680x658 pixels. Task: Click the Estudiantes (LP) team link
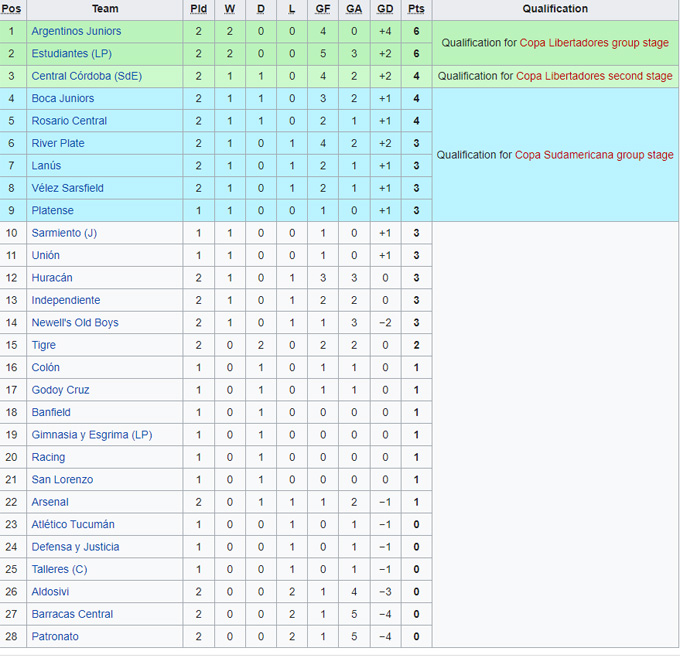[x=72, y=53]
